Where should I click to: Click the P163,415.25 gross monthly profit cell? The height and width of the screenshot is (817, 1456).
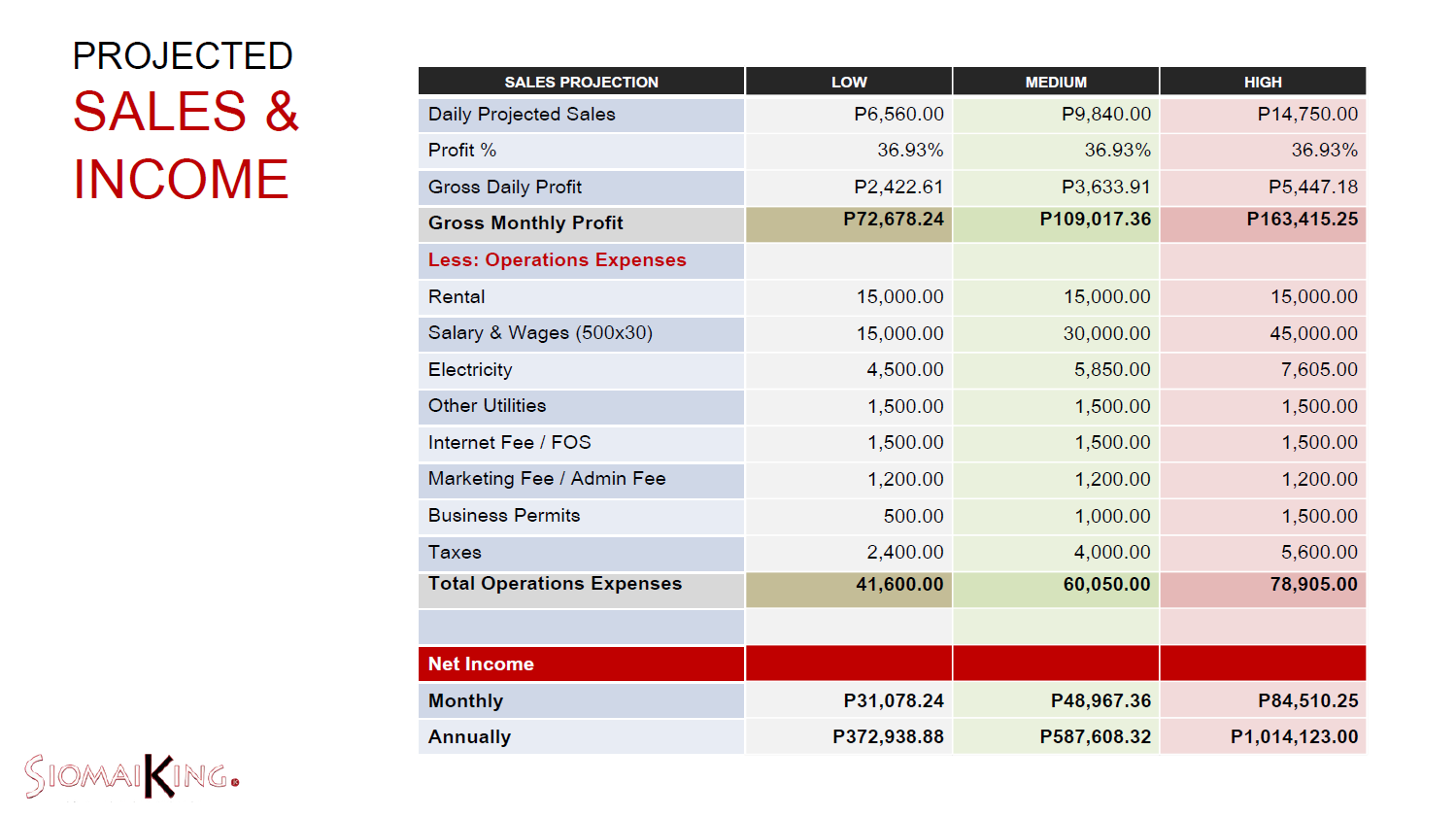pos(1263,224)
